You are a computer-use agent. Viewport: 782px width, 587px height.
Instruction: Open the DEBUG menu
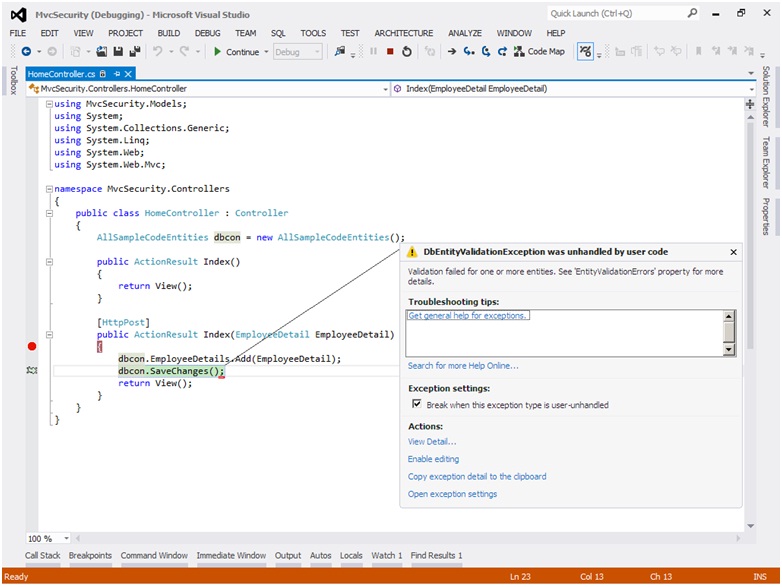(x=207, y=33)
